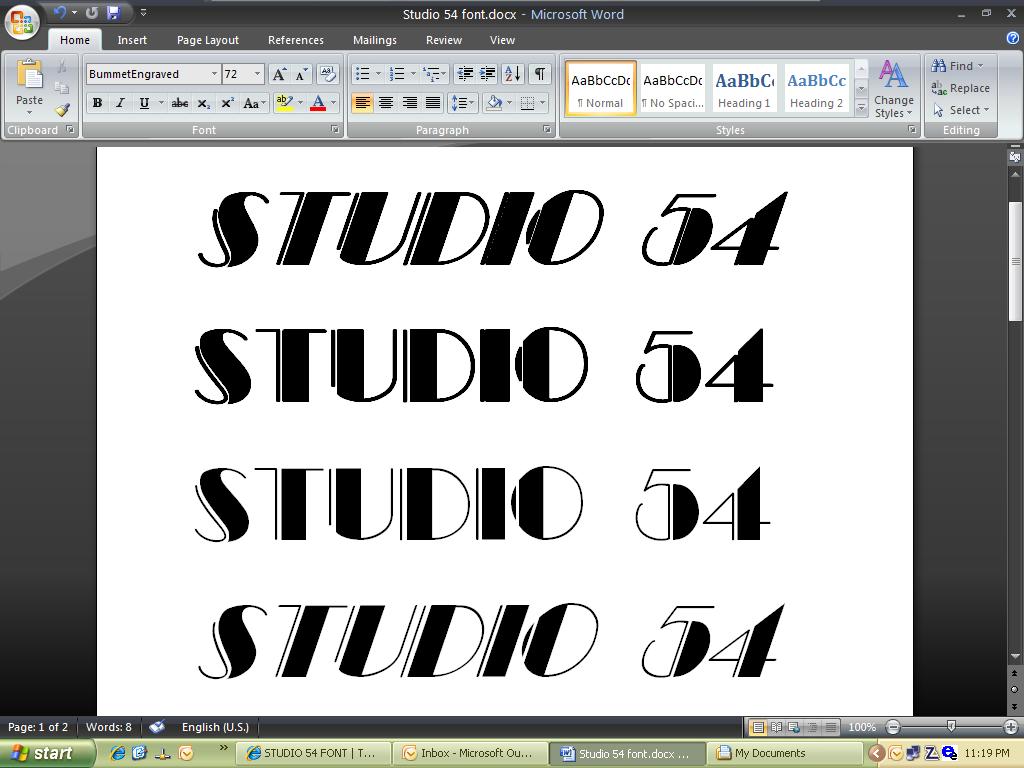Apply superscript formatting

[x=227, y=103]
